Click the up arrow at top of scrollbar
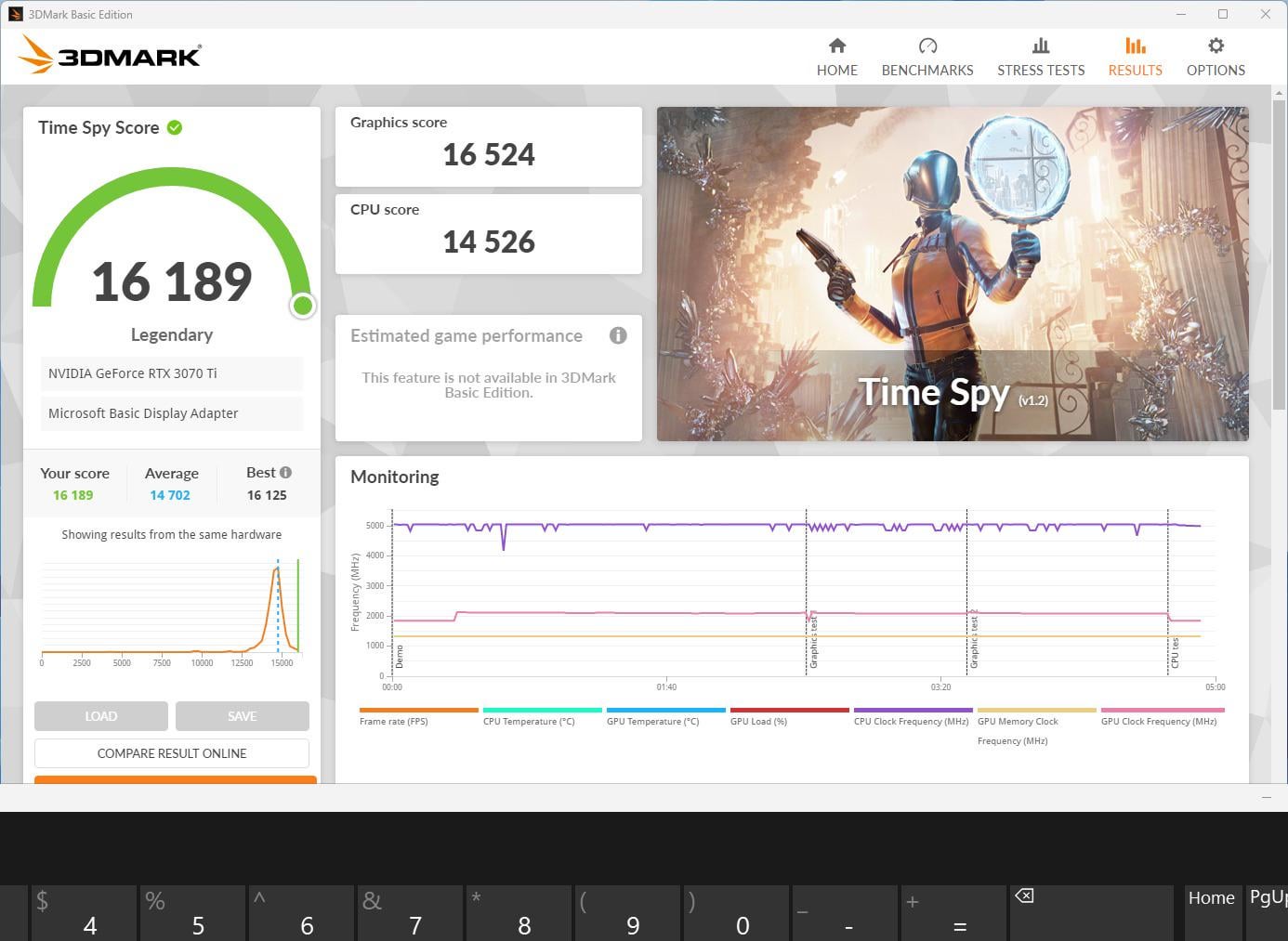Screen dimensions: 1288x941 (1279, 92)
